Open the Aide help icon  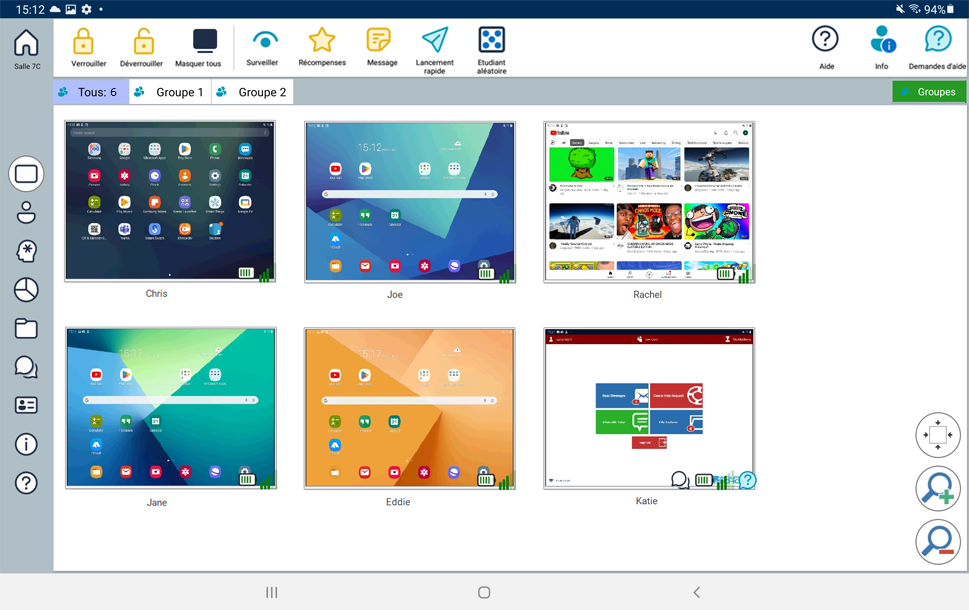click(x=825, y=39)
